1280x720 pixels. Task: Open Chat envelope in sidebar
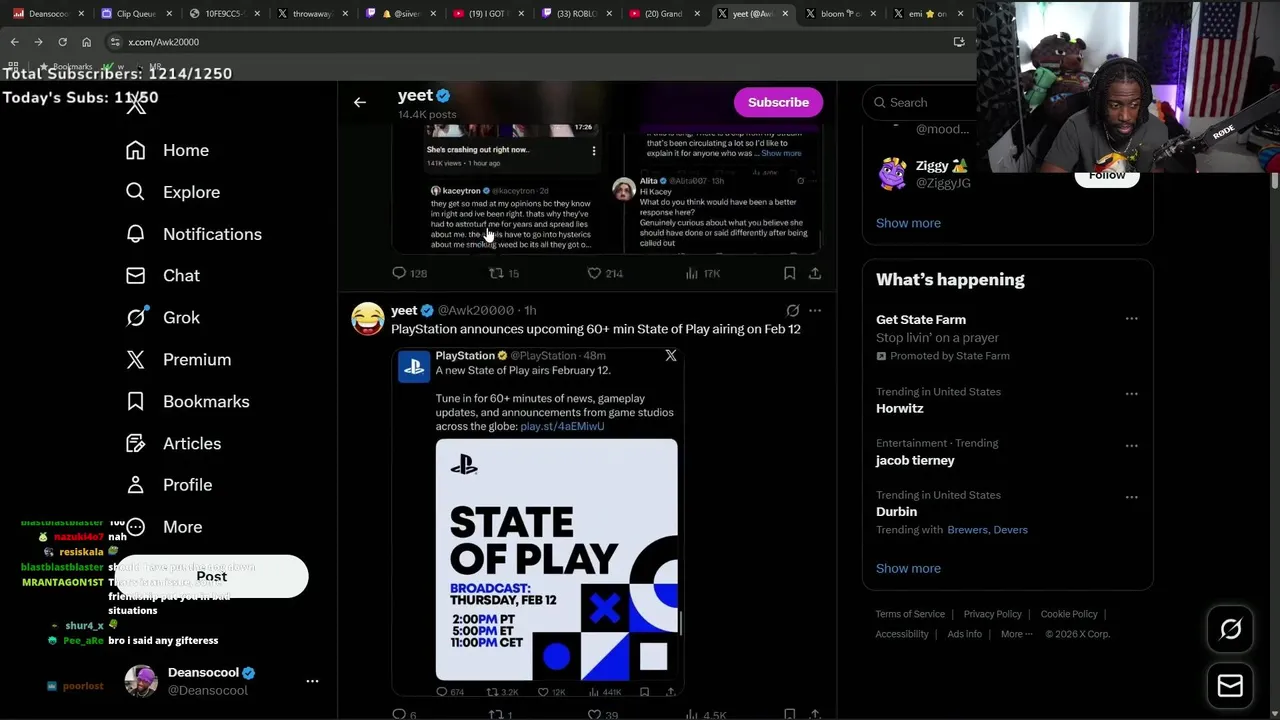pyautogui.click(x=135, y=276)
